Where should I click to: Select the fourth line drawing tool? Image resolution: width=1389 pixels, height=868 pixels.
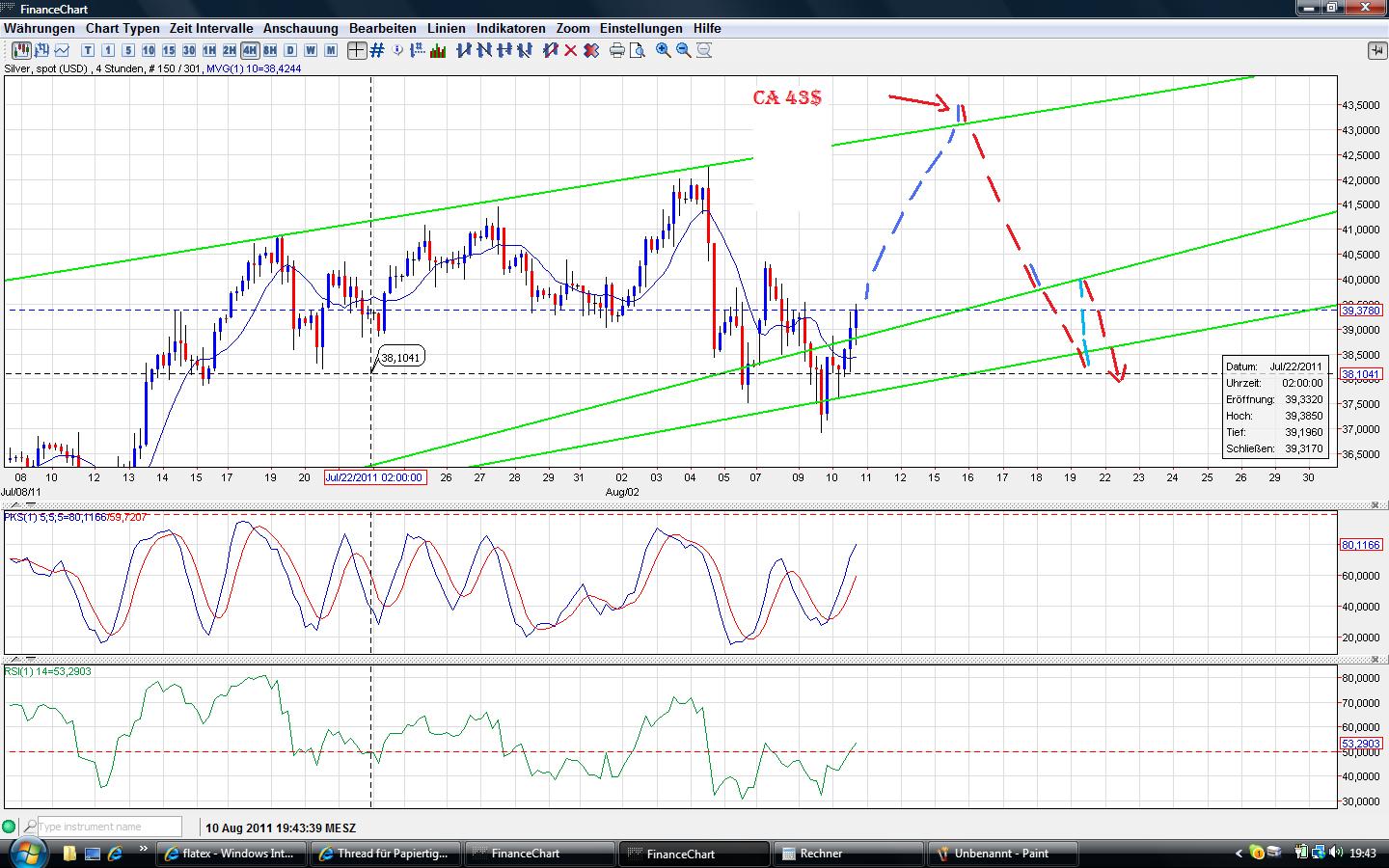click(524, 50)
